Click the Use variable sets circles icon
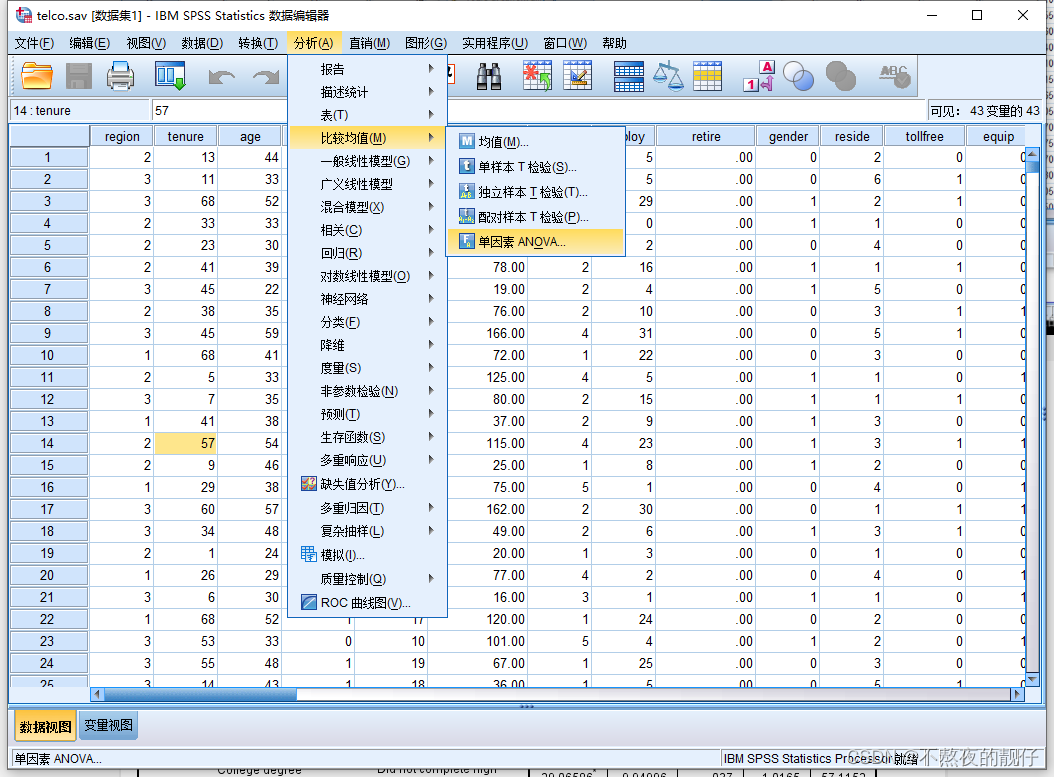1054x777 pixels. click(798, 76)
